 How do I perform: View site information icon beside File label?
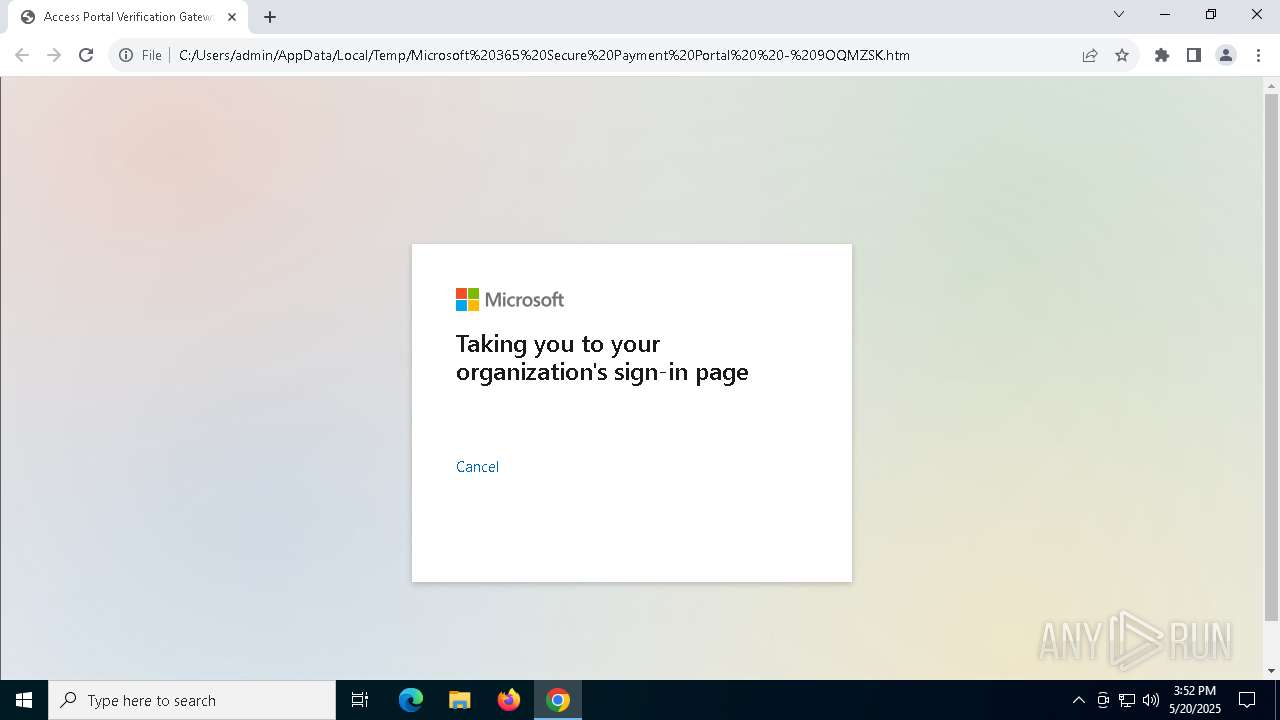(126, 55)
